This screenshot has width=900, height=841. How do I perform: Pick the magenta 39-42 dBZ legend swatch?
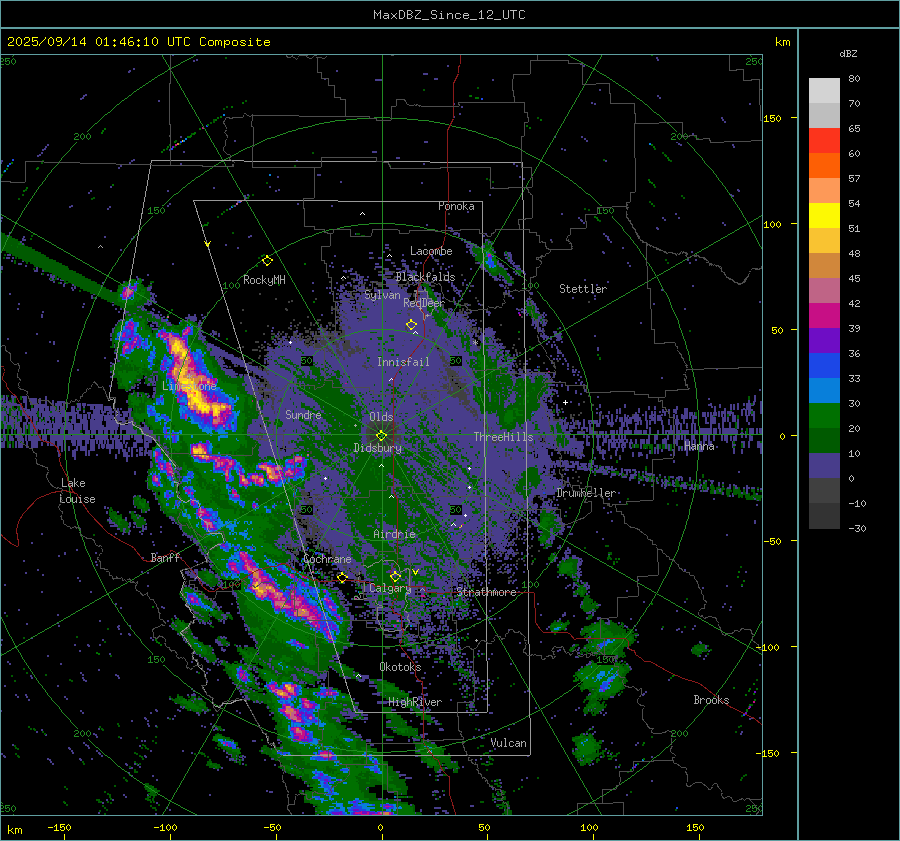click(x=824, y=316)
